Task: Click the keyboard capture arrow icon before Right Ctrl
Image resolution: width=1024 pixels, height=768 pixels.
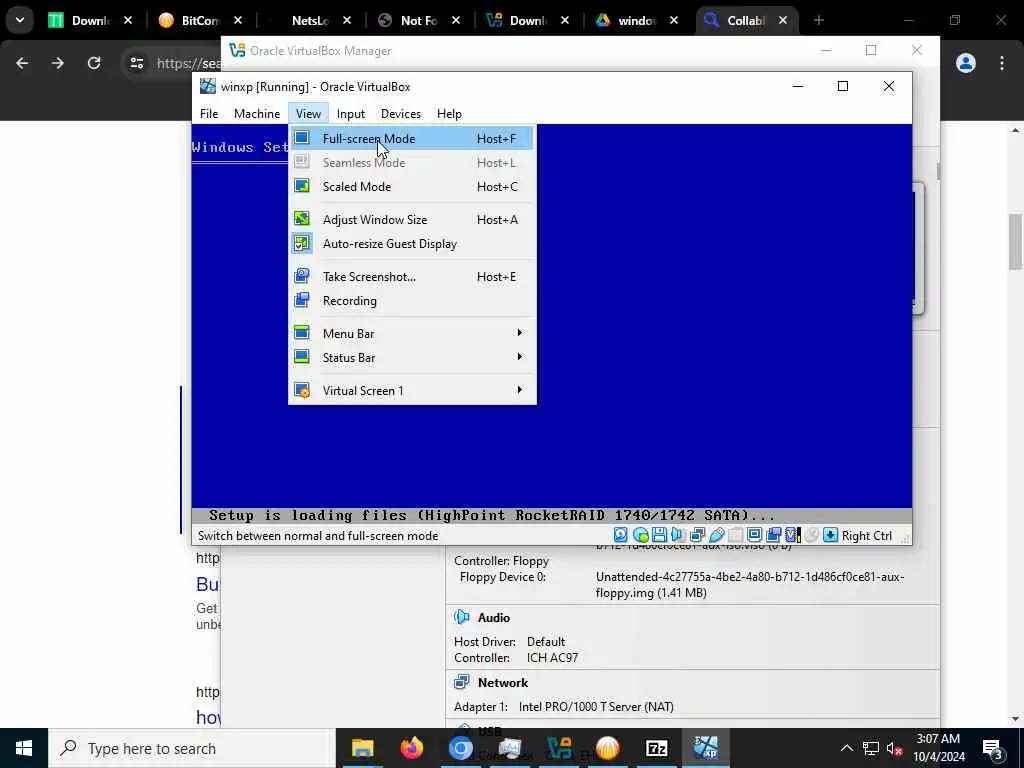Action: click(x=830, y=536)
